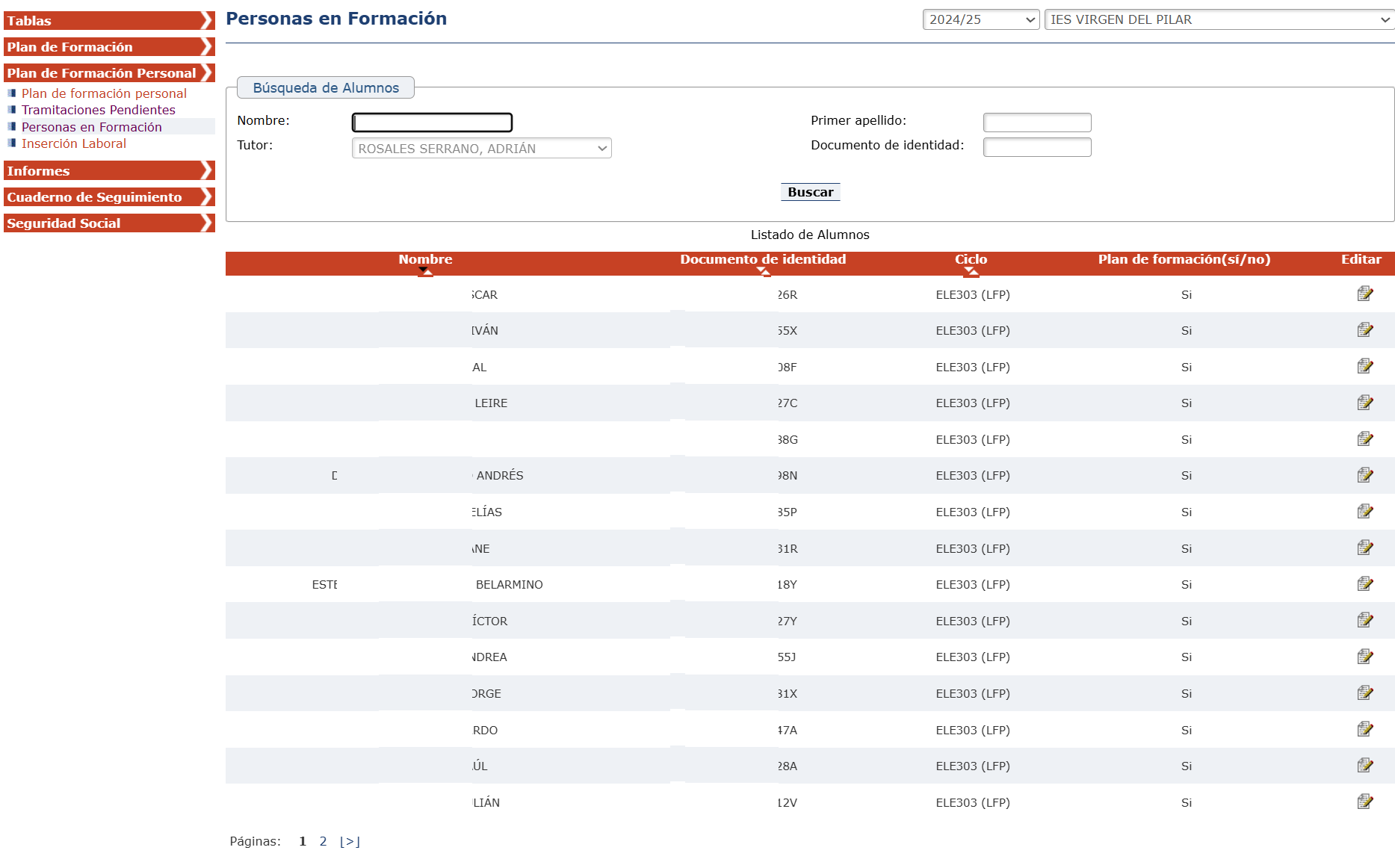Image resolution: width=1395 pixels, height=868 pixels.
Task: Open edit icon for the BELARMINO row
Action: click(1364, 584)
